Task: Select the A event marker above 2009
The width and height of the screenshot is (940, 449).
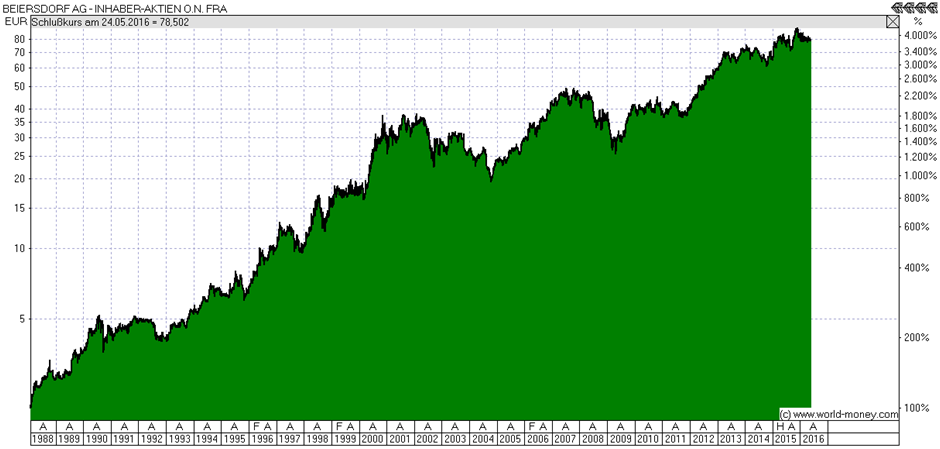Action: coord(620,426)
